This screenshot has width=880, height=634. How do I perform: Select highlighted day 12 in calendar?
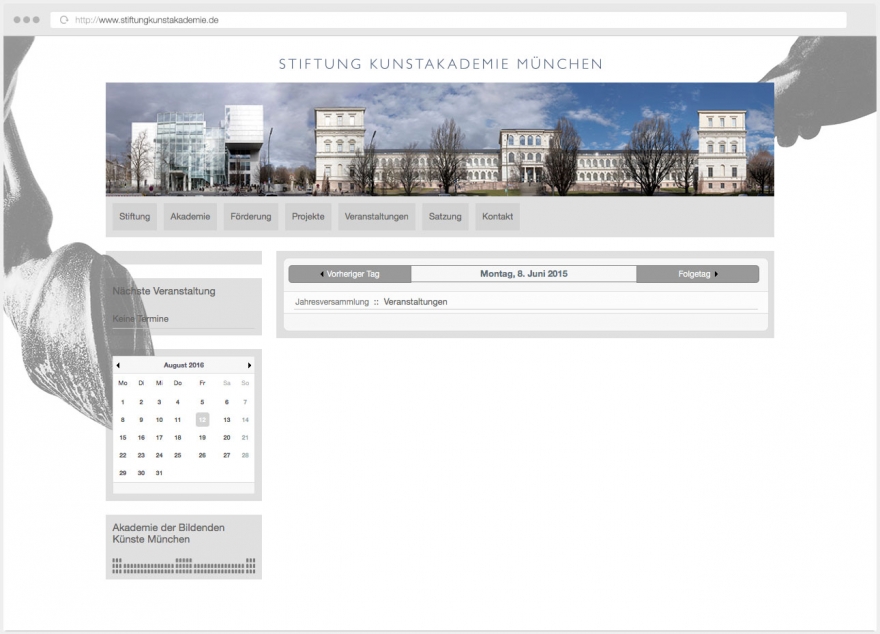pos(203,420)
